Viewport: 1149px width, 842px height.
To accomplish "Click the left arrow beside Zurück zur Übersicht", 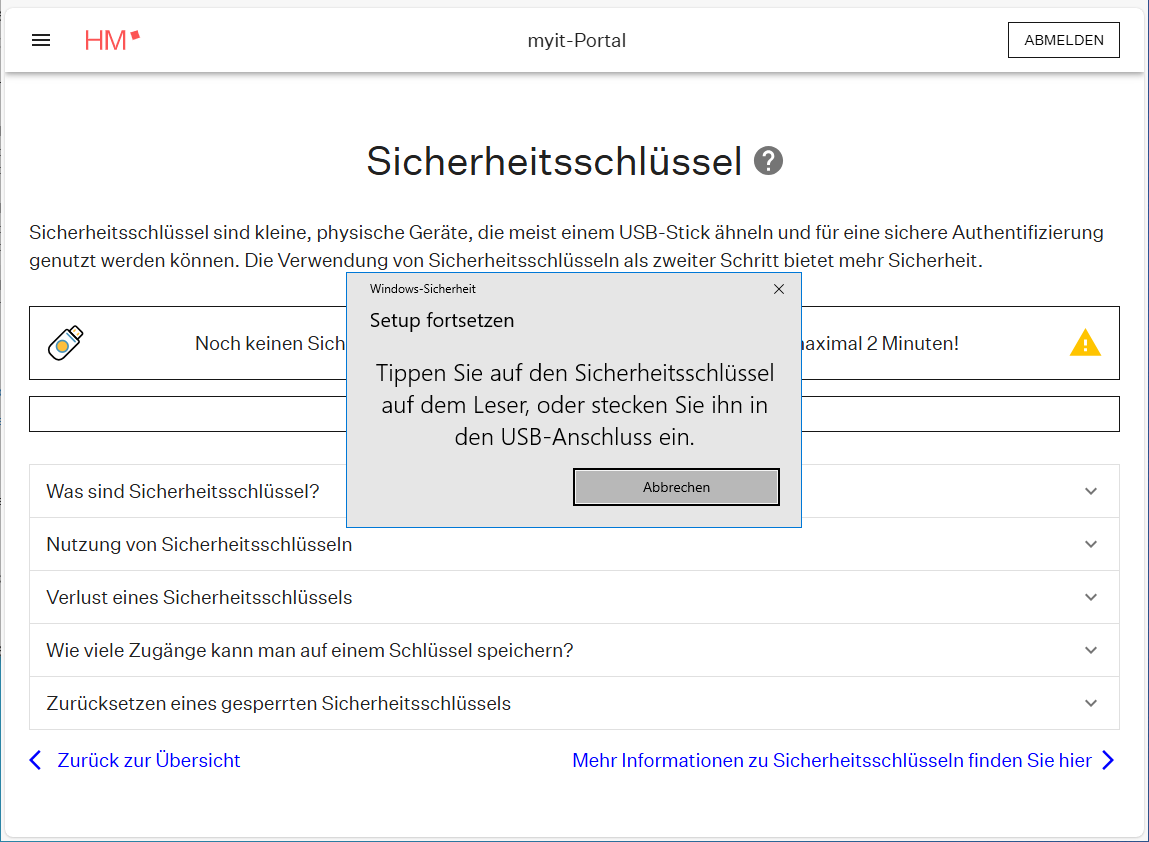I will coord(36,760).
